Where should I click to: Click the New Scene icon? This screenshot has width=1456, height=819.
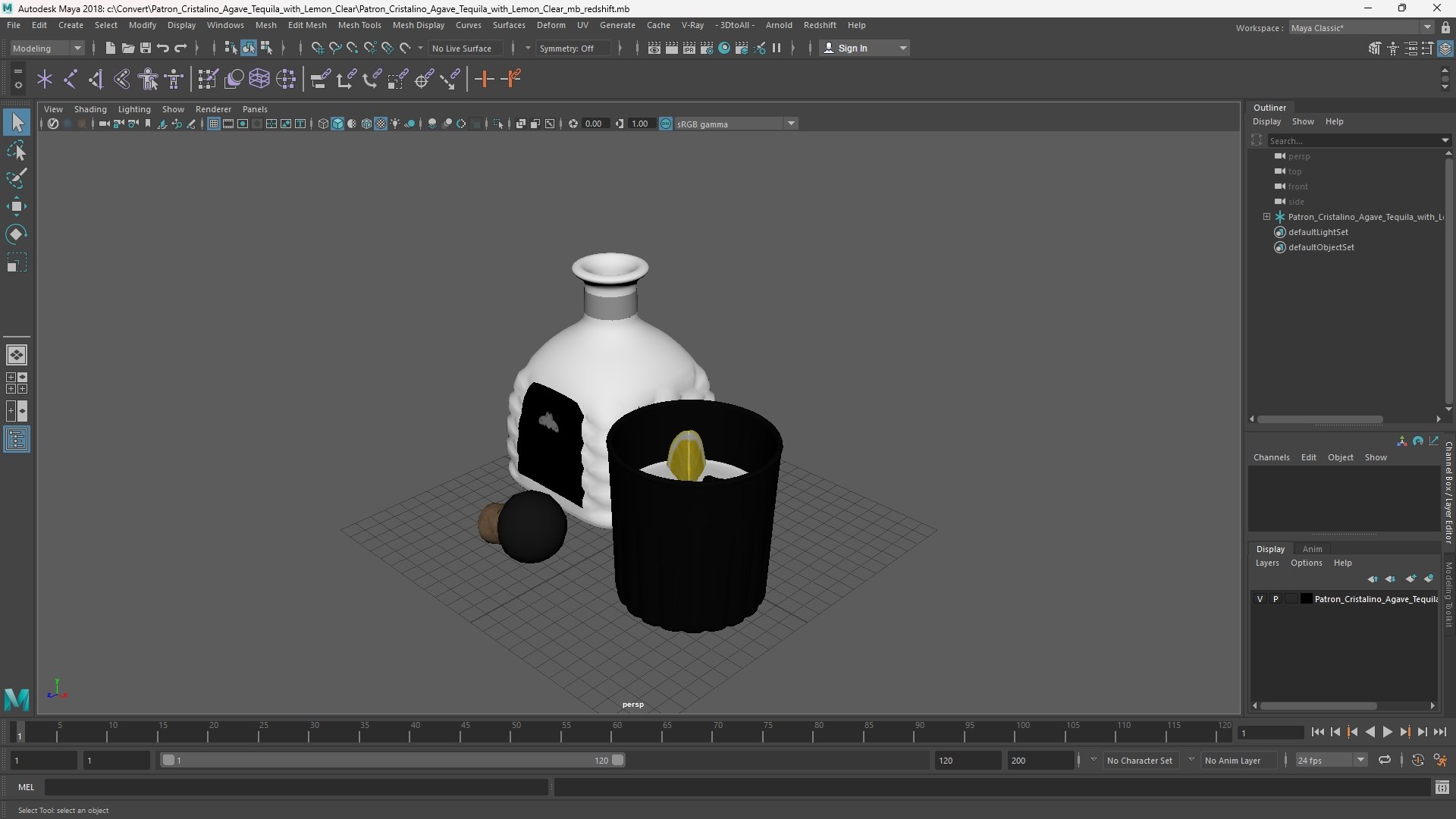[x=110, y=48]
